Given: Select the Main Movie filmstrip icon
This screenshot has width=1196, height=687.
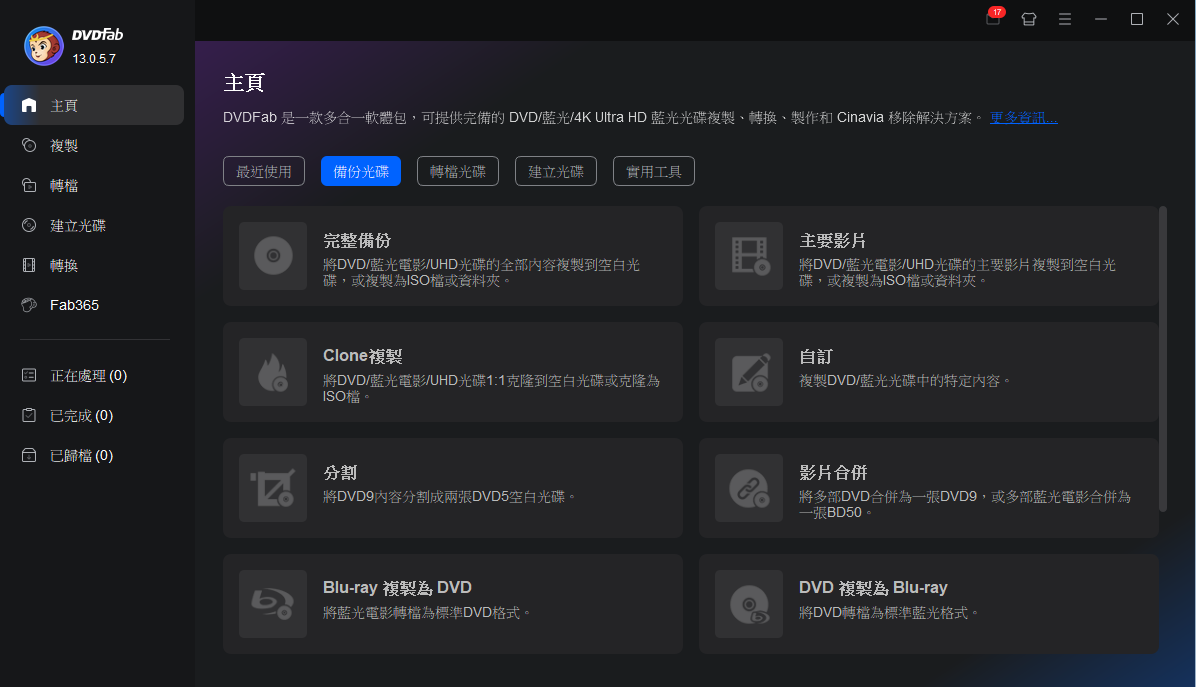Looking at the screenshot, I should [748, 256].
